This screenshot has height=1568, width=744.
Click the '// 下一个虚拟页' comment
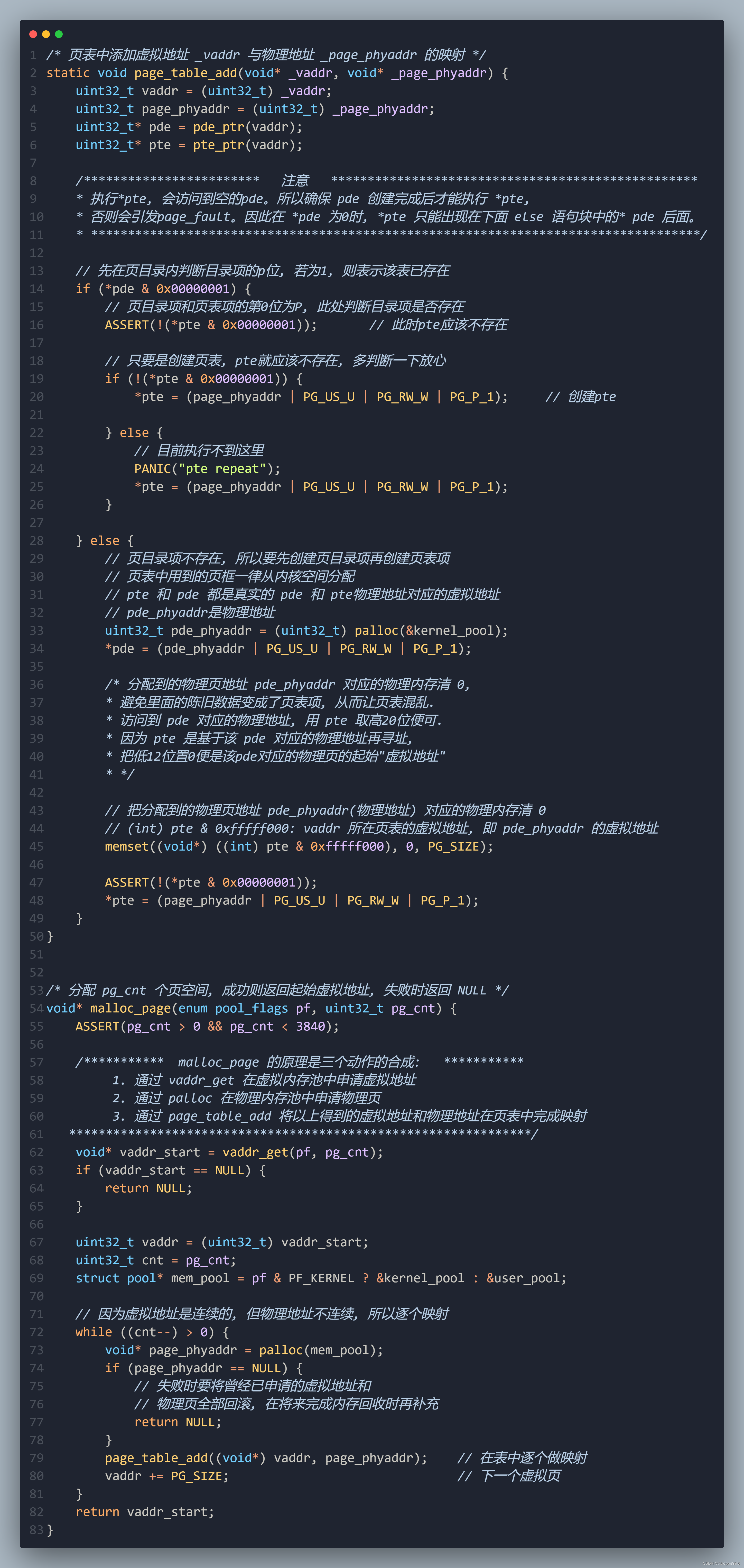tap(509, 1476)
